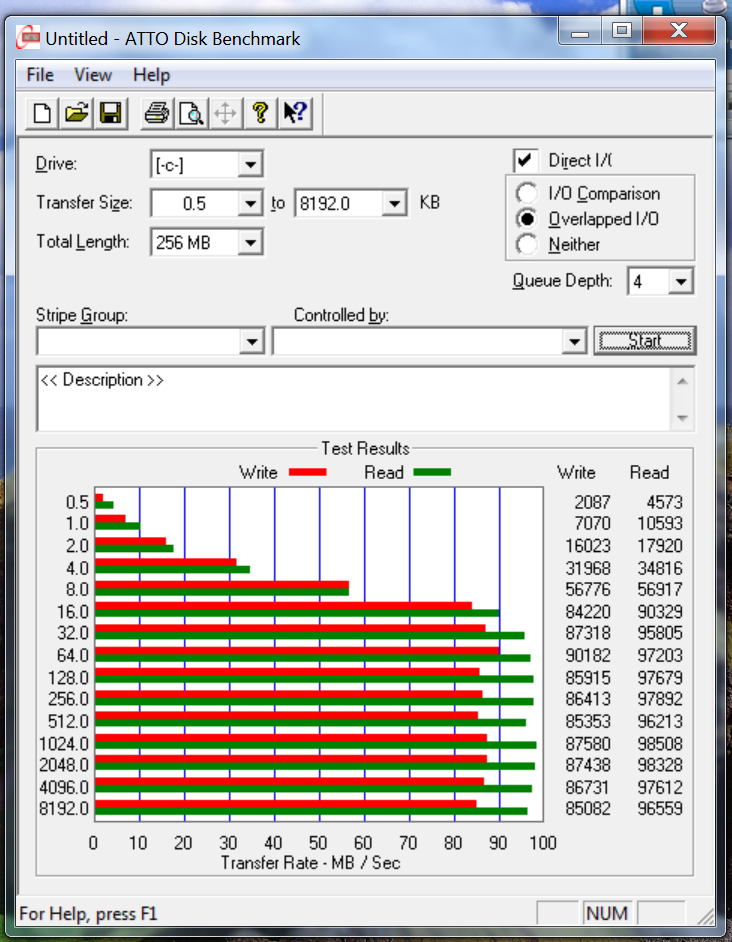Click the Transfer Rate - MB / Sec label
This screenshot has height=942, width=732.
click(x=310, y=863)
